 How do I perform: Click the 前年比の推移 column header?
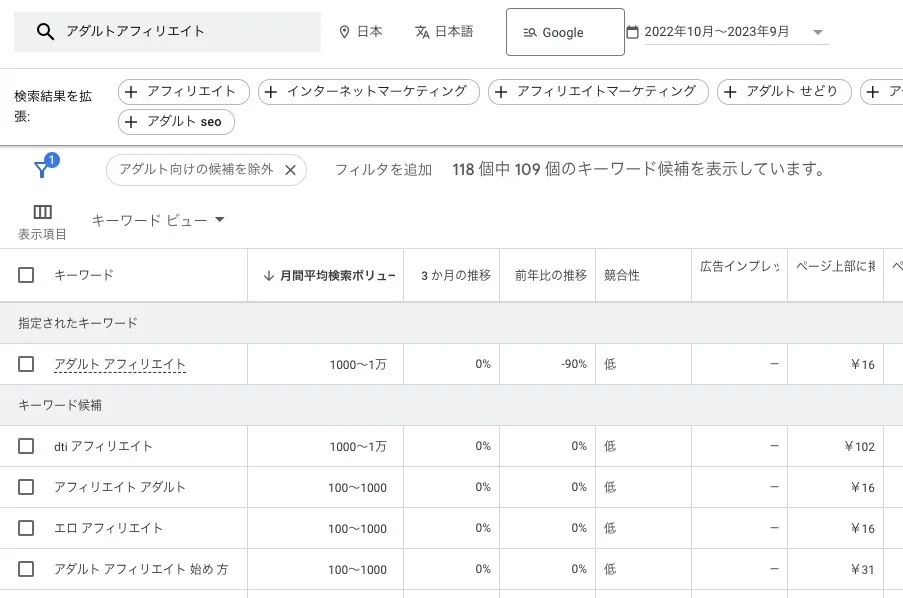tap(551, 275)
